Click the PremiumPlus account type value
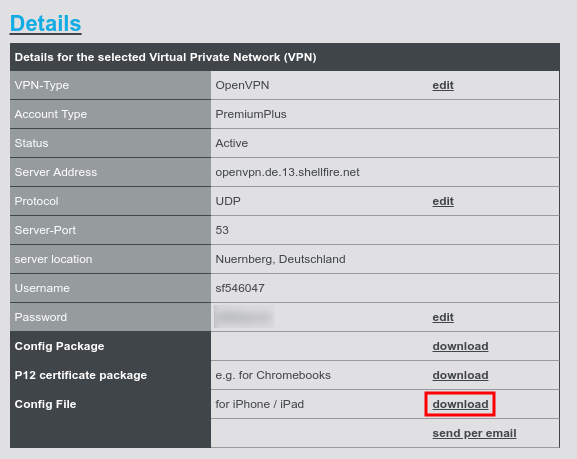This screenshot has height=459, width=577. point(251,114)
